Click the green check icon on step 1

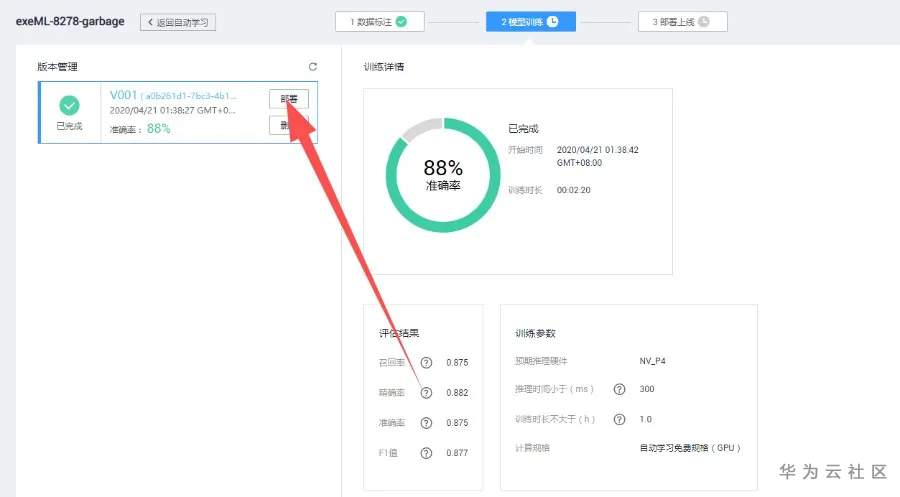click(x=402, y=22)
